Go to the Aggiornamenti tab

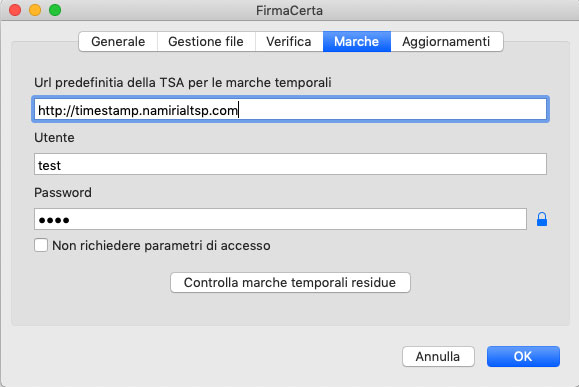pyautogui.click(x=446, y=41)
